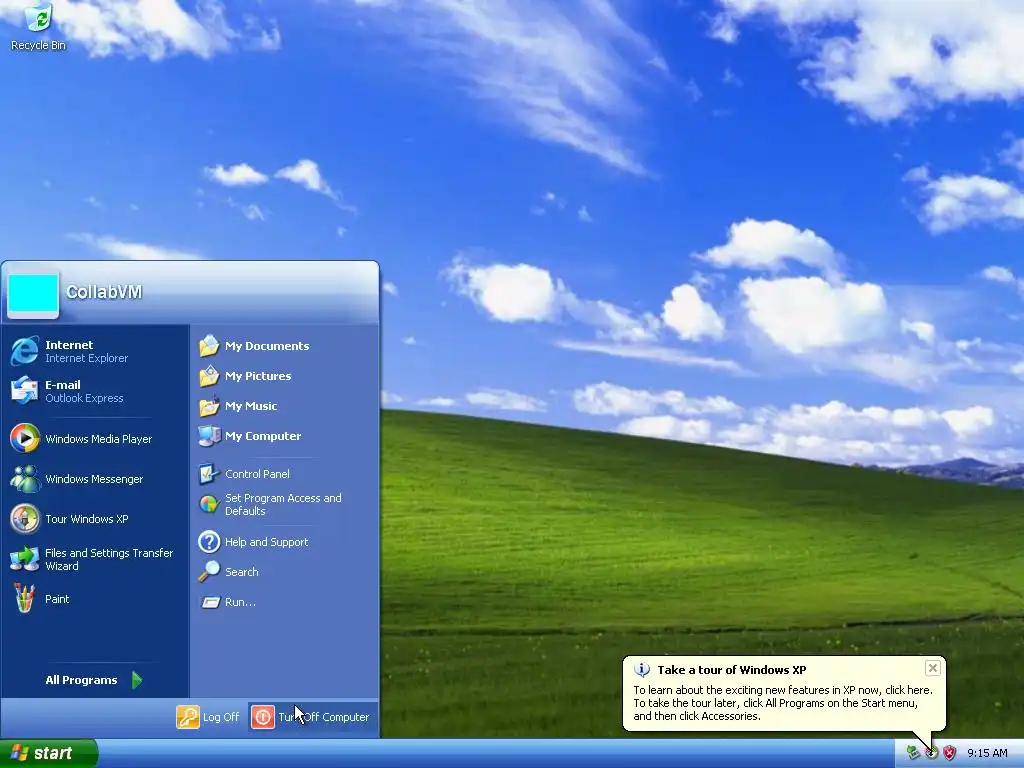Click the Help and Support label
Image resolution: width=1024 pixels, height=768 pixels.
pos(266,541)
